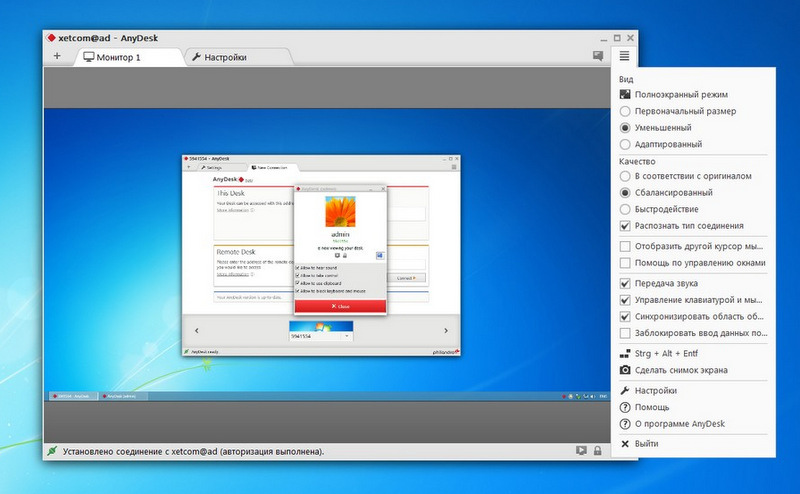Toggle Распознать тип соединения checkbox
Viewport: 800px width, 494px height.
click(625, 226)
